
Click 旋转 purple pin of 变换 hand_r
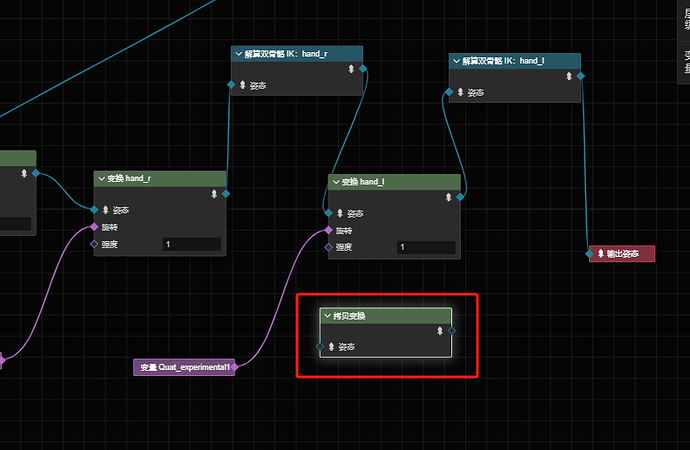click(94, 227)
